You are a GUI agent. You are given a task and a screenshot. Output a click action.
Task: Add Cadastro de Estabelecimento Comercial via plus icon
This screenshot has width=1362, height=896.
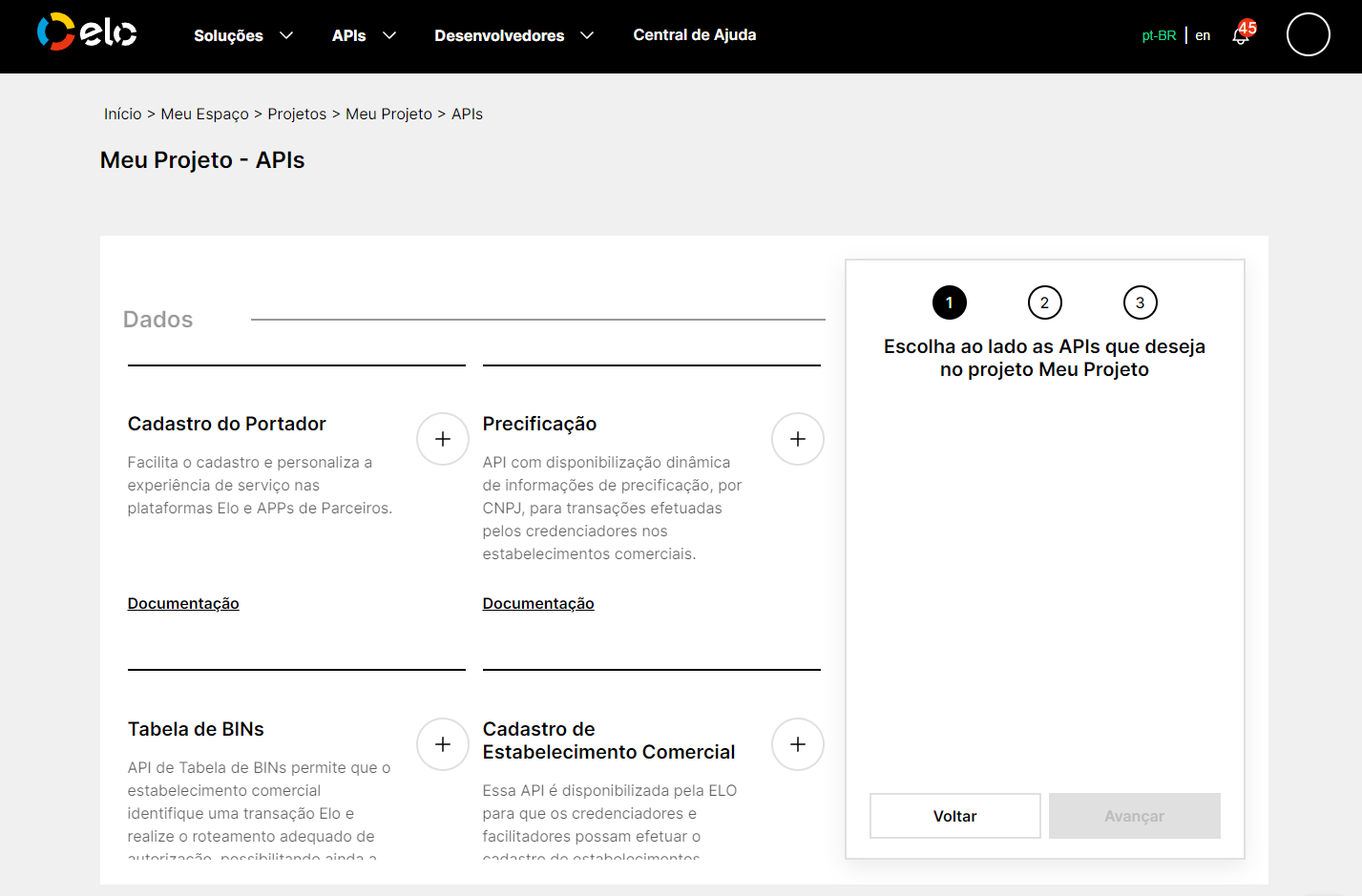click(x=797, y=744)
